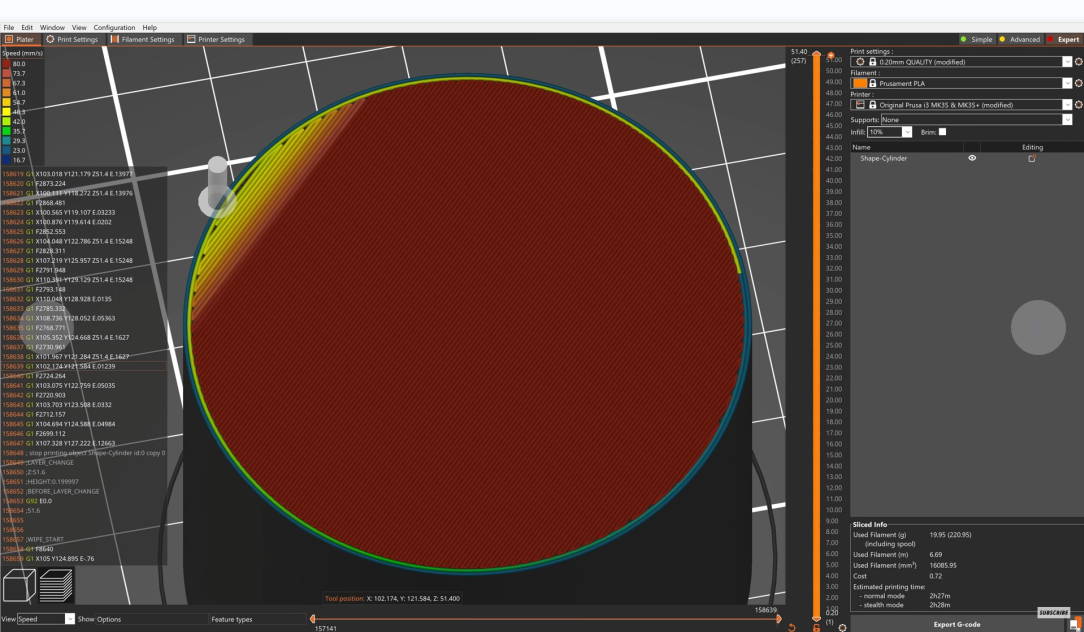Open the File menu
The image size is (1084, 632).
click(x=8, y=28)
